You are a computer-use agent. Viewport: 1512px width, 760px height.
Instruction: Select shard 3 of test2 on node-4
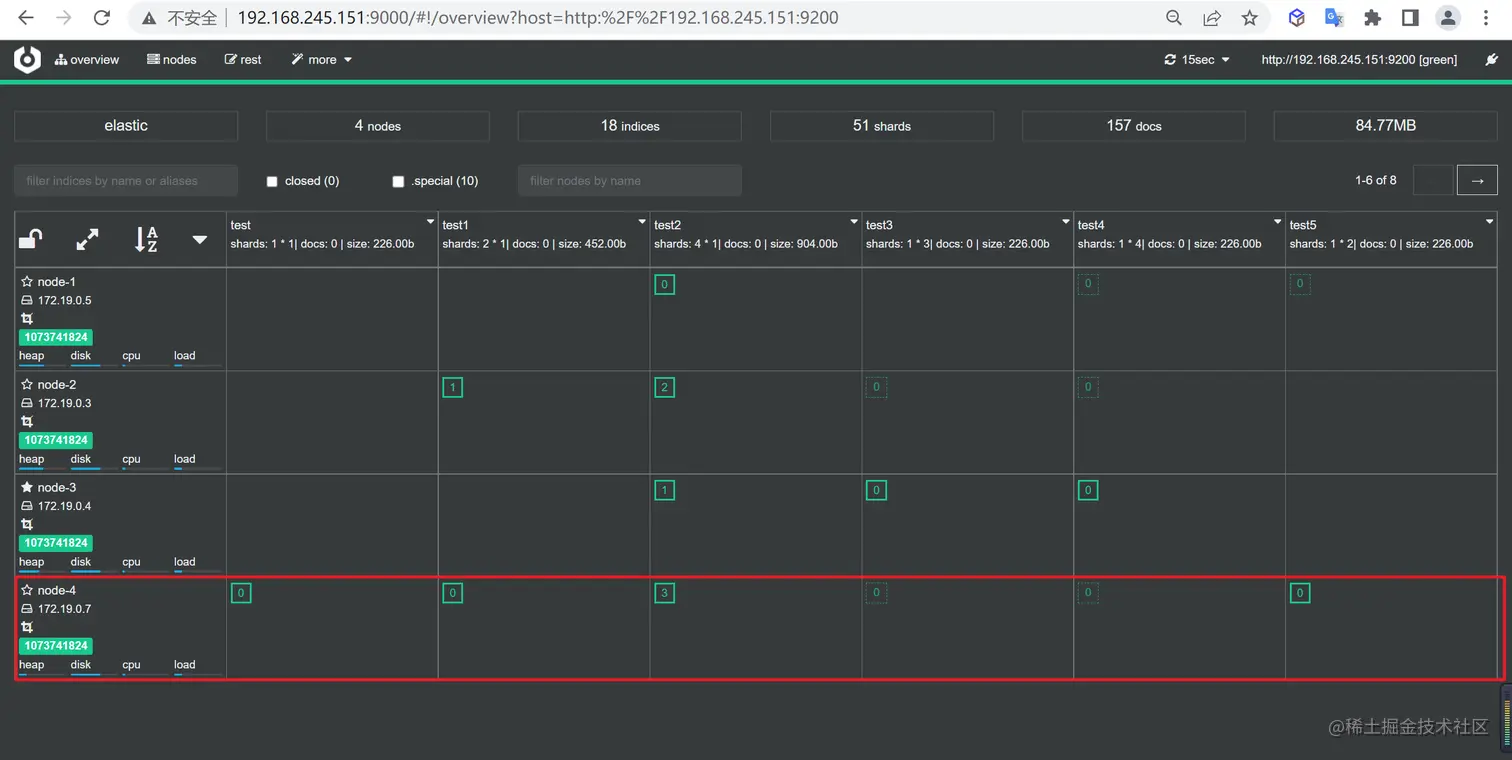click(x=664, y=594)
